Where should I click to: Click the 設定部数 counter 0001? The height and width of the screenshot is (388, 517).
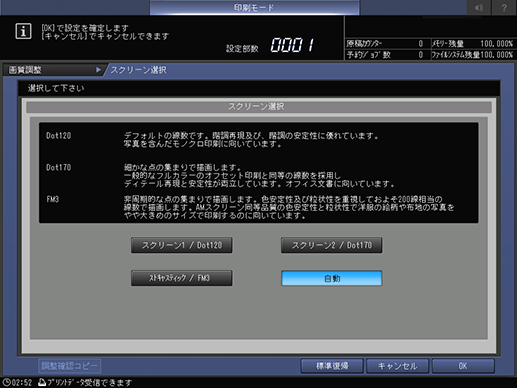292,45
